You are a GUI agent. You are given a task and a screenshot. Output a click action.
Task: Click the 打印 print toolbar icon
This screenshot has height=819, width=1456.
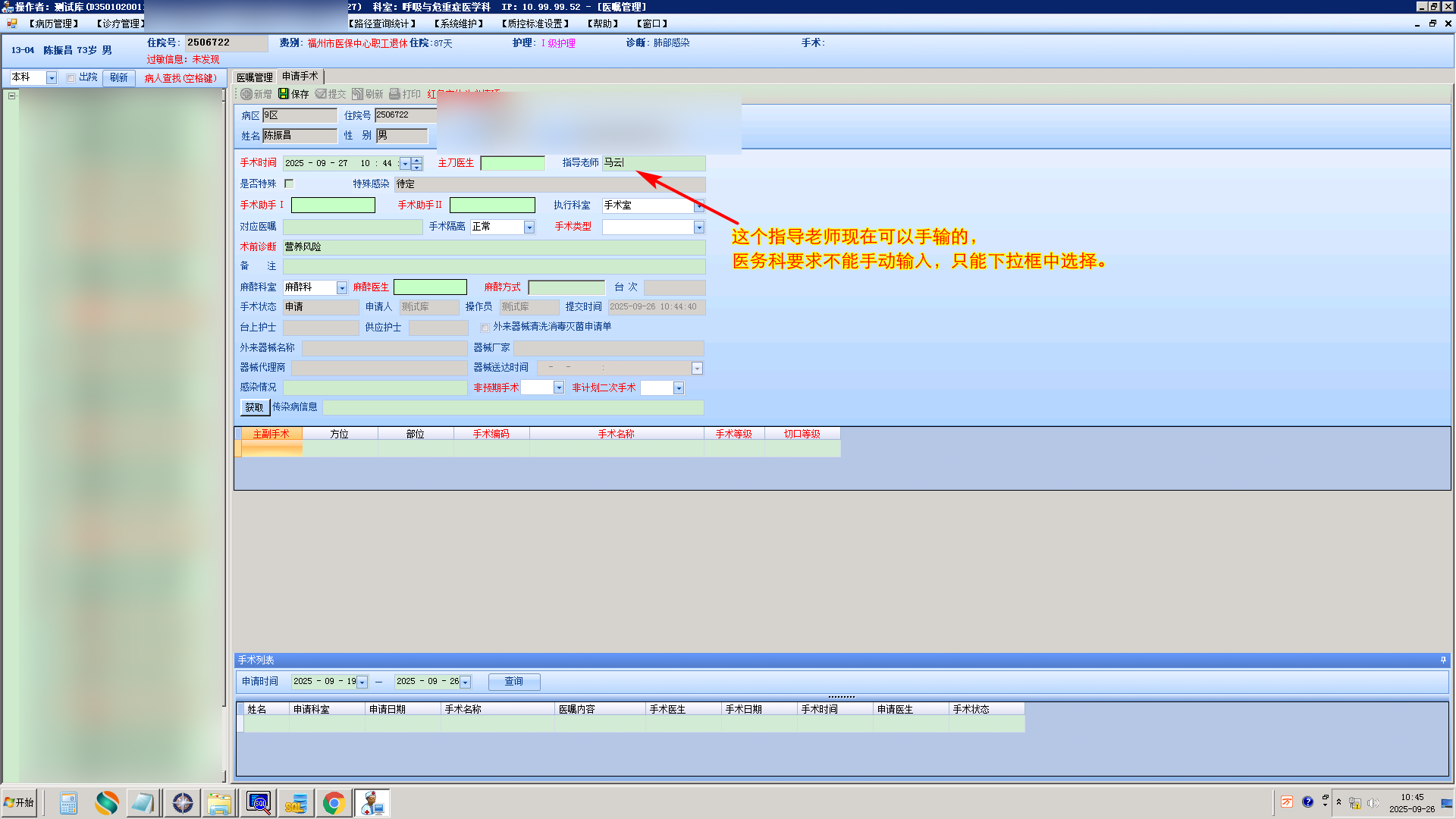394,94
